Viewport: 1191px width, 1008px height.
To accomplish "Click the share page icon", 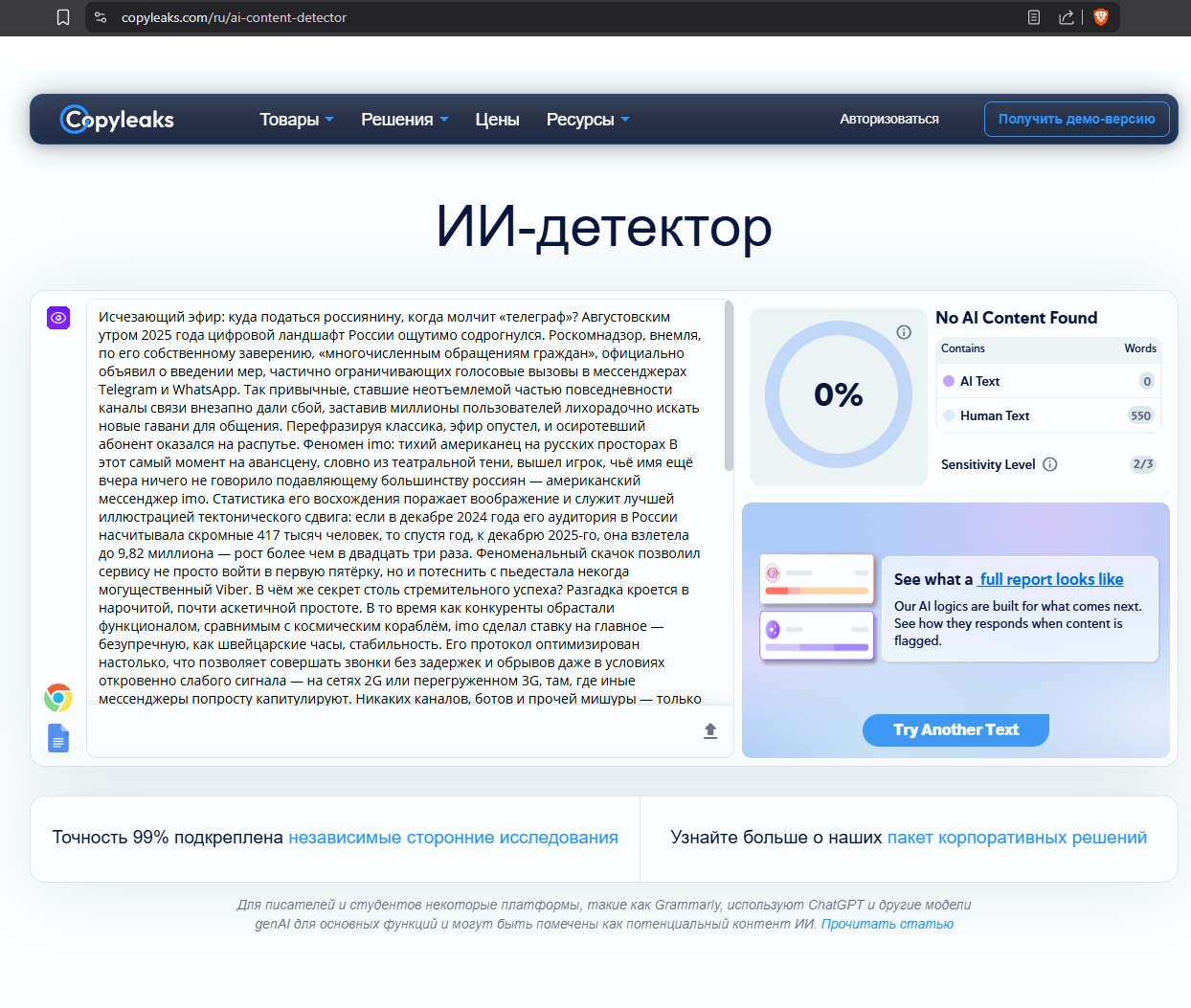I will tap(1066, 17).
